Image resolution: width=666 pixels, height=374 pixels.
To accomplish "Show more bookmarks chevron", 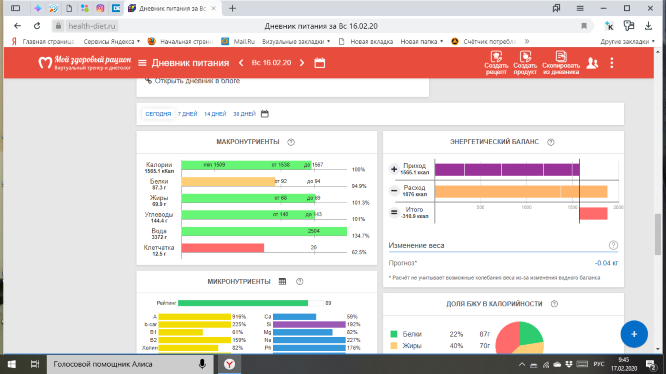I will coord(527,42).
